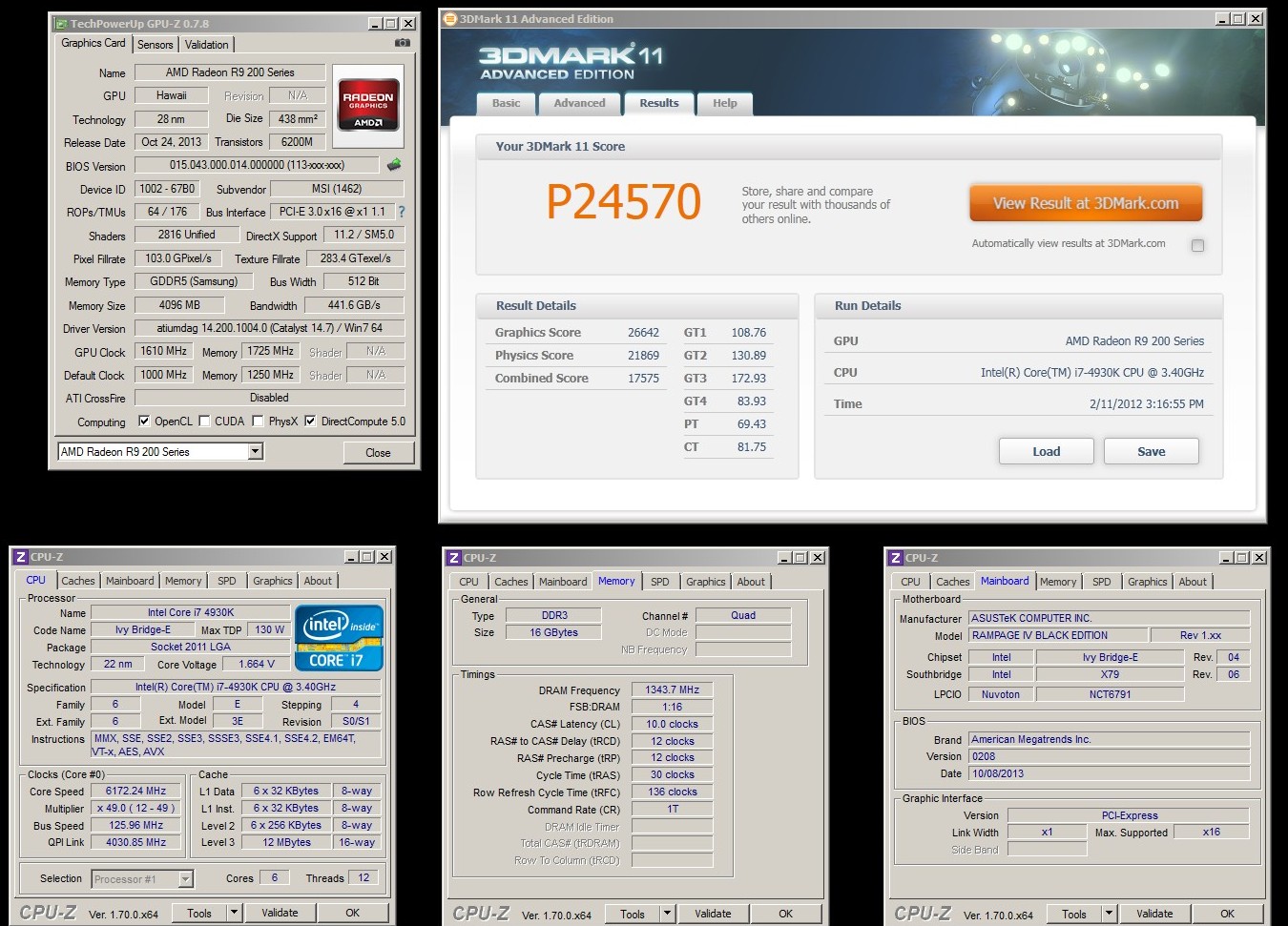This screenshot has height=926, width=1288.
Task: Click the Core Speed 6172.24 MHz value
Action: click(135, 791)
